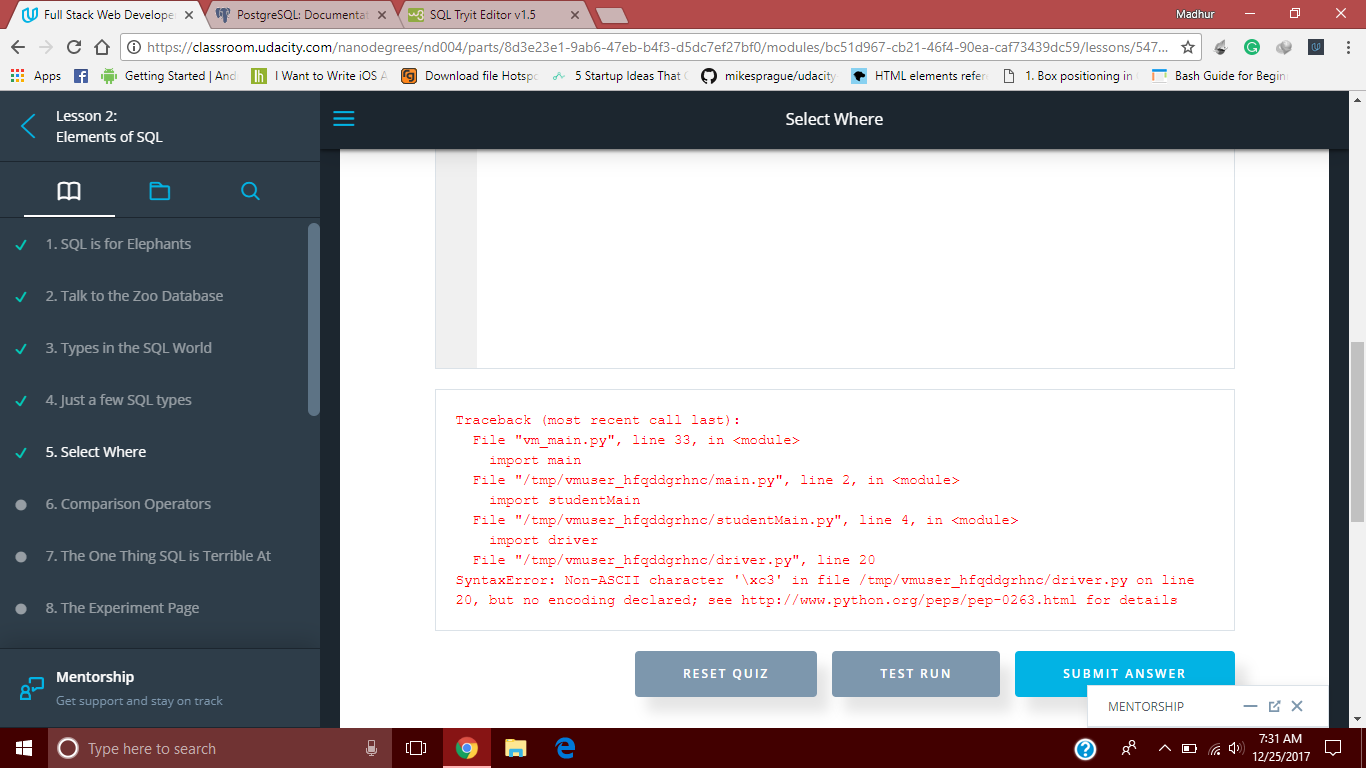Open File Explorer from the taskbar
Image resolution: width=1366 pixels, height=768 pixels.
[514, 747]
